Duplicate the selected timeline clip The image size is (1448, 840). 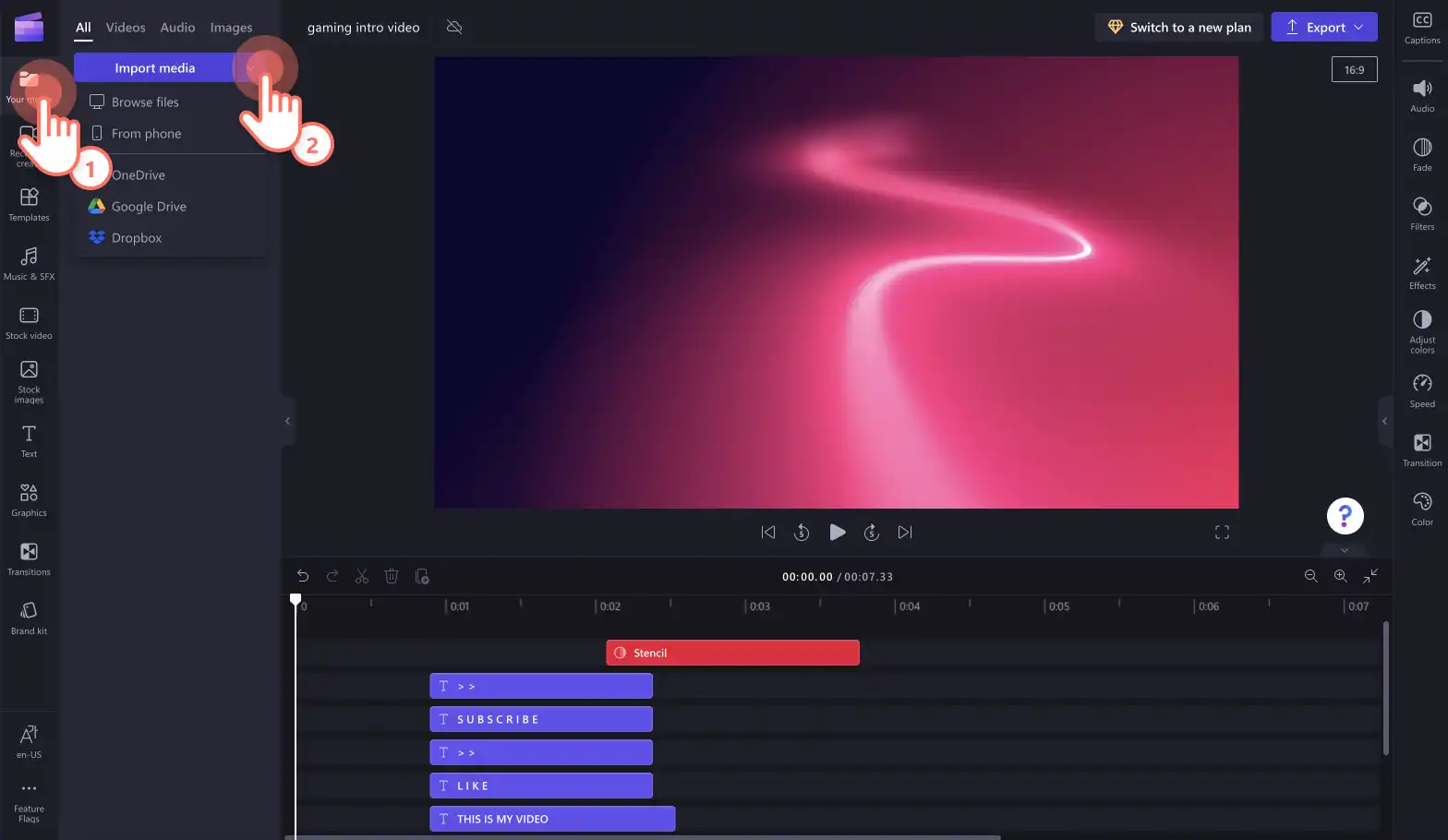pos(421,576)
